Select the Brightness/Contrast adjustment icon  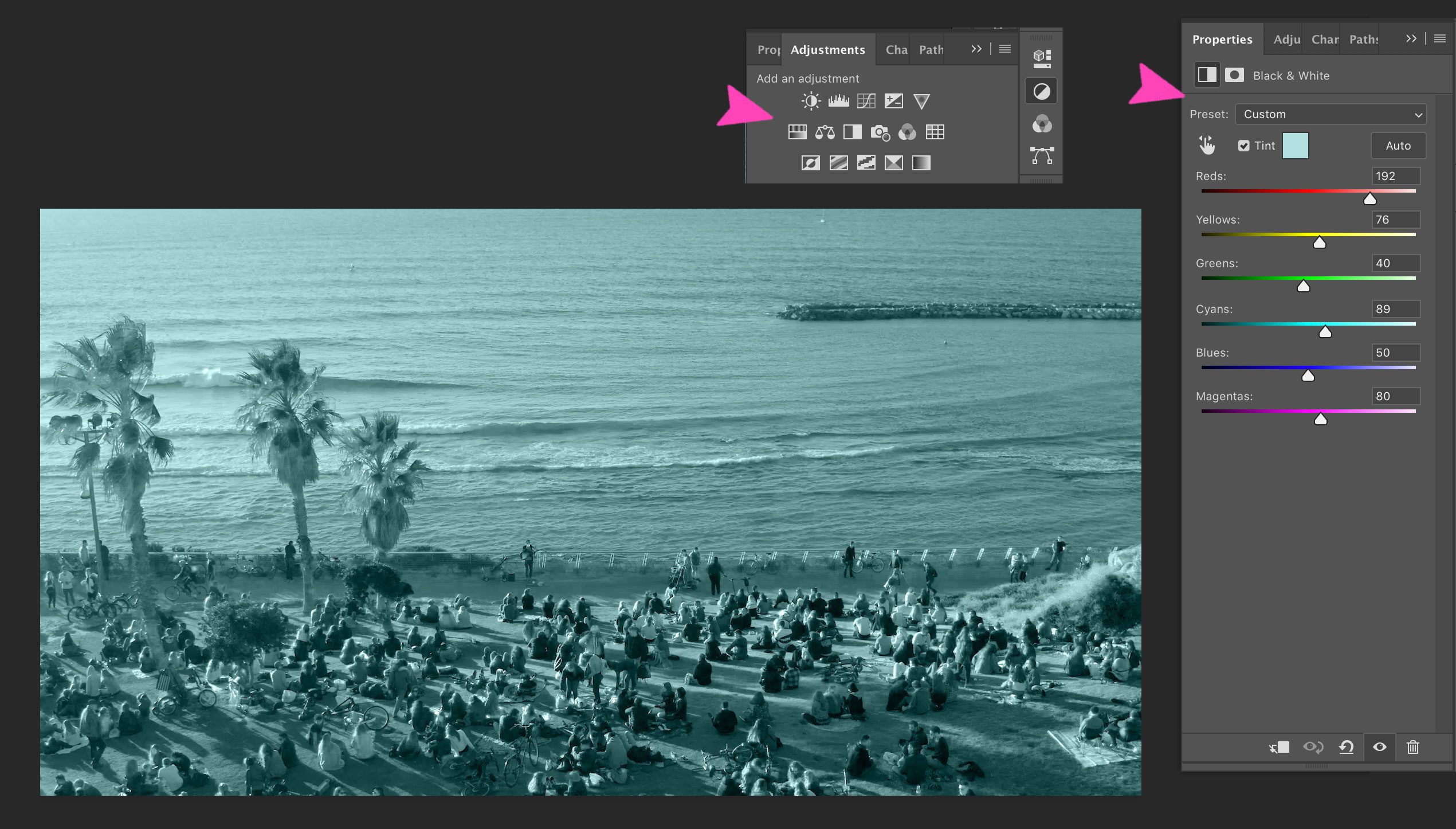pos(810,101)
